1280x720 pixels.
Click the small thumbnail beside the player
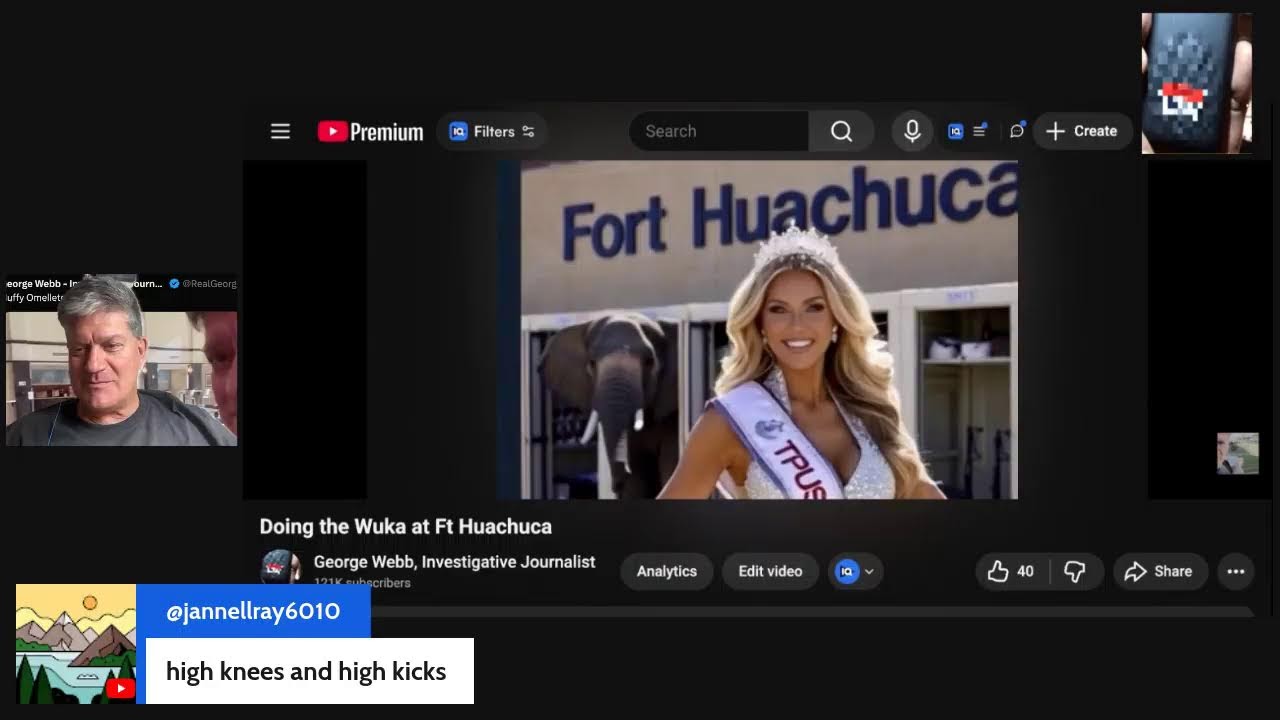[x=1238, y=453]
